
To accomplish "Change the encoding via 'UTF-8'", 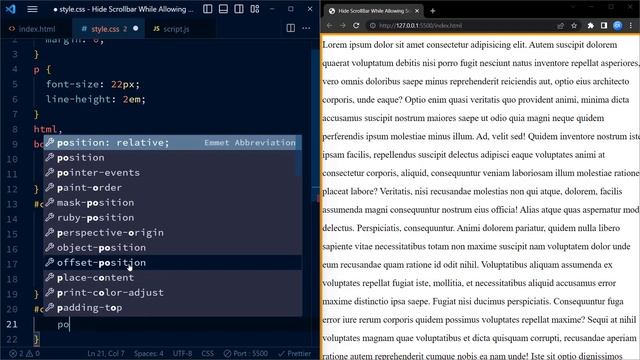I will (x=182, y=353).
